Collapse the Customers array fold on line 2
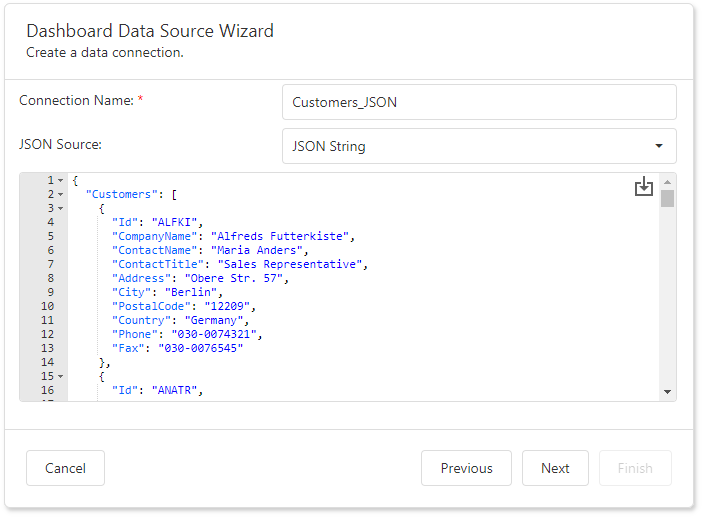702x517 pixels. point(60,194)
